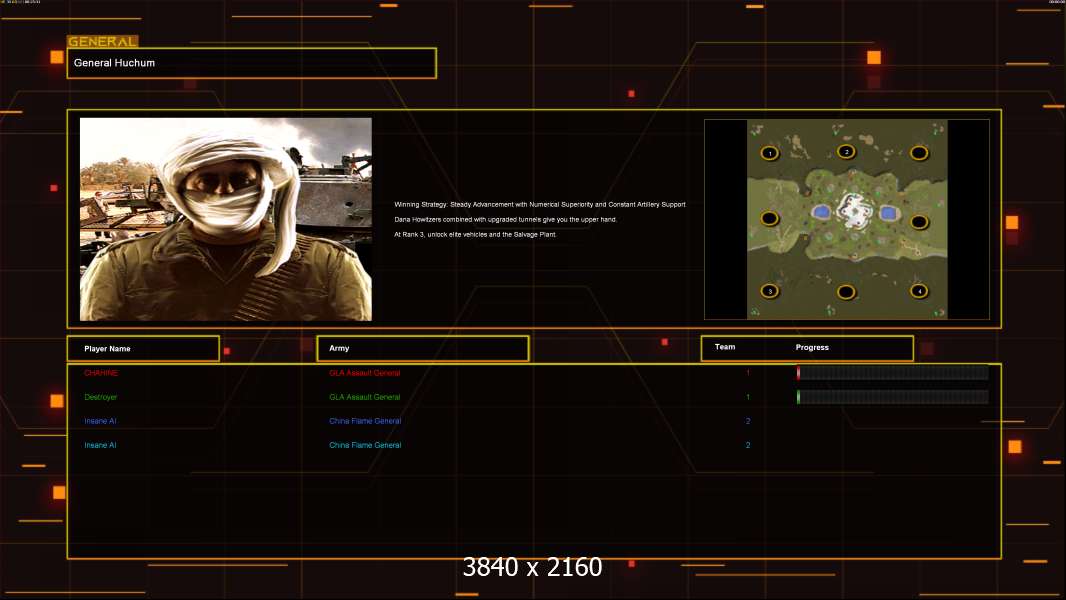Click the General Huchum portrait image
Screen dimensions: 1066x600
click(x=225, y=219)
